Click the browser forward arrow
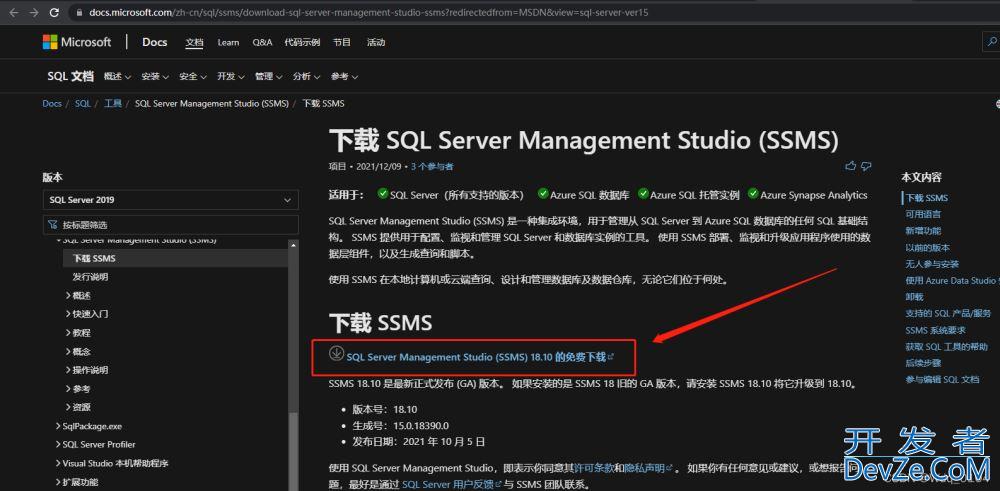This screenshot has width=1000, height=491. (x=34, y=12)
